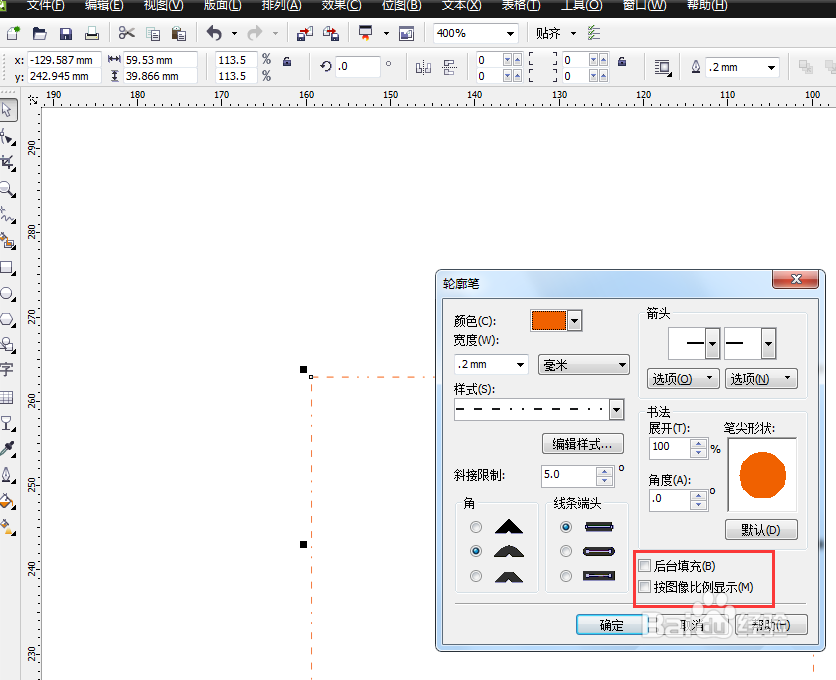Click the 选项(O) button
The image size is (836, 680).
[683, 379]
